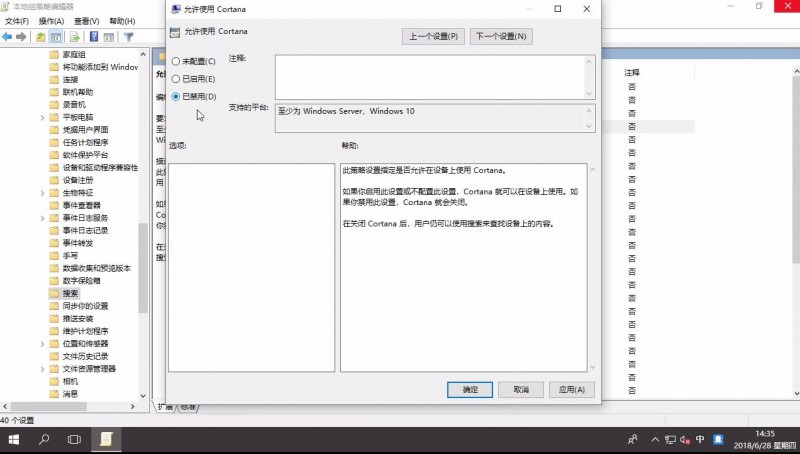Select 软件保护平台 in tree
Image resolution: width=800 pixels, height=454 pixels.
tap(85, 155)
